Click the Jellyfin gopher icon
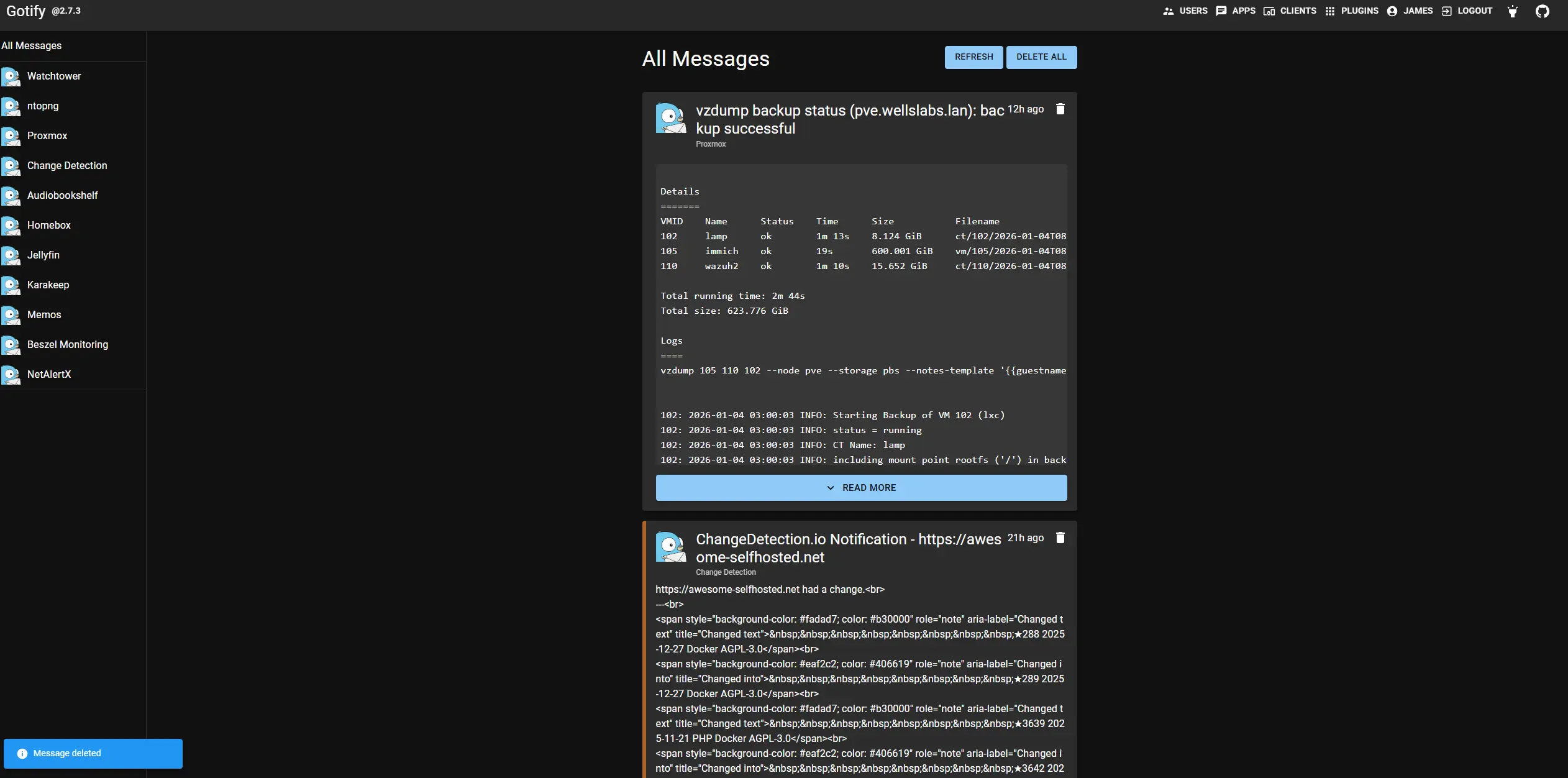 11,255
